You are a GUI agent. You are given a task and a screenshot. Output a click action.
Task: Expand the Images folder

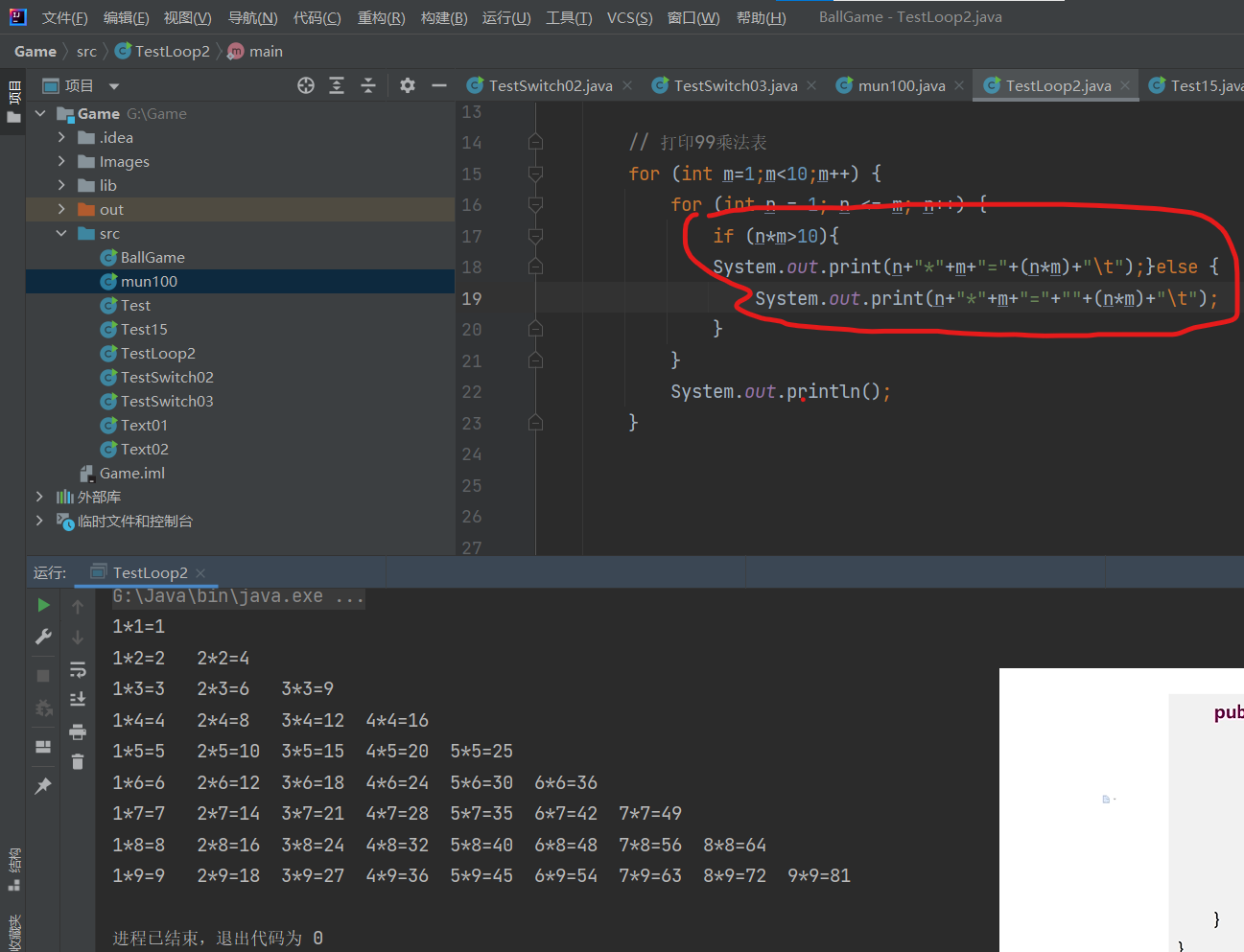coord(61,161)
